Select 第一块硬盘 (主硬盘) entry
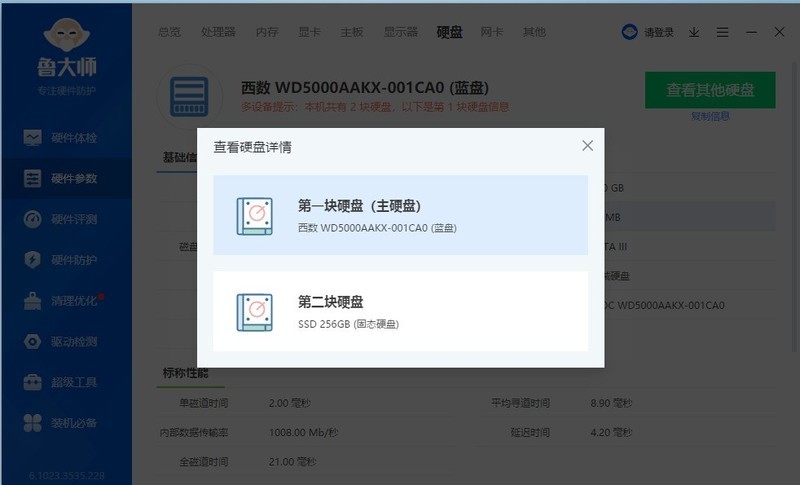Viewport: 800px width, 485px height. [401, 215]
